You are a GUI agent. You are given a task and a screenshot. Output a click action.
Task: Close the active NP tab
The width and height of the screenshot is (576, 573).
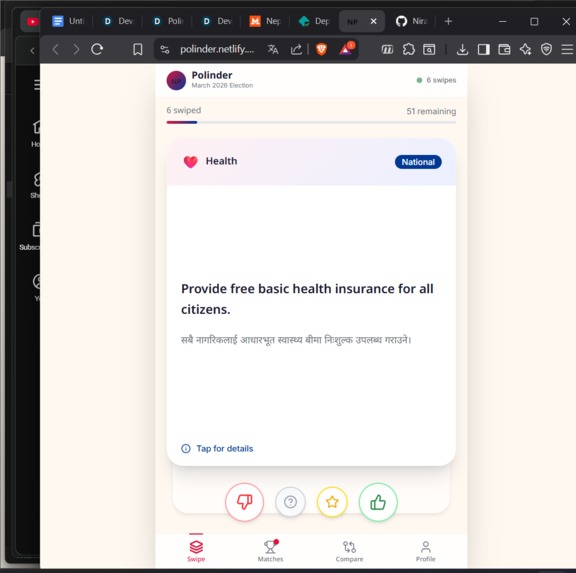click(x=374, y=21)
